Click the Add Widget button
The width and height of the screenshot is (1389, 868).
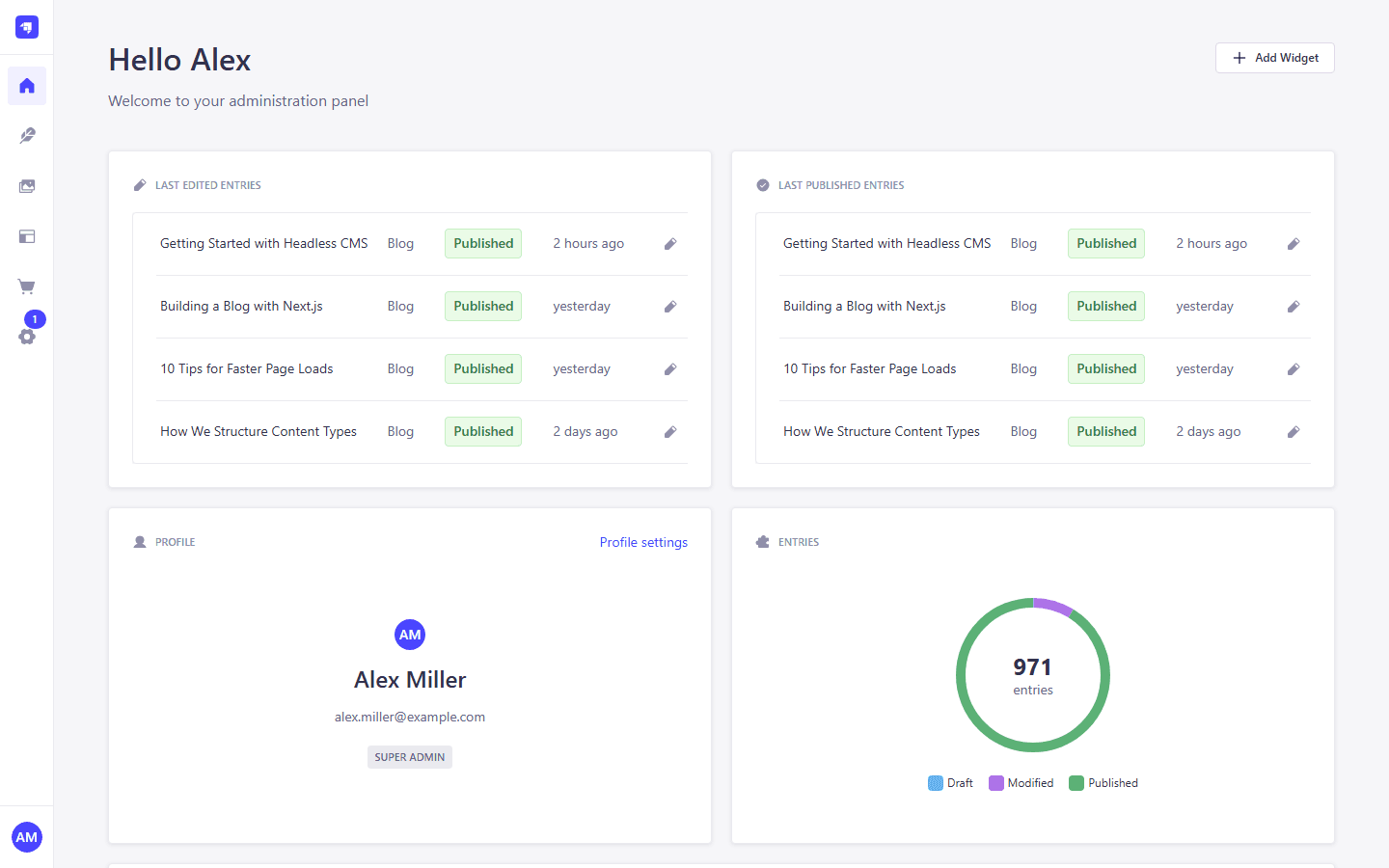[1275, 58]
